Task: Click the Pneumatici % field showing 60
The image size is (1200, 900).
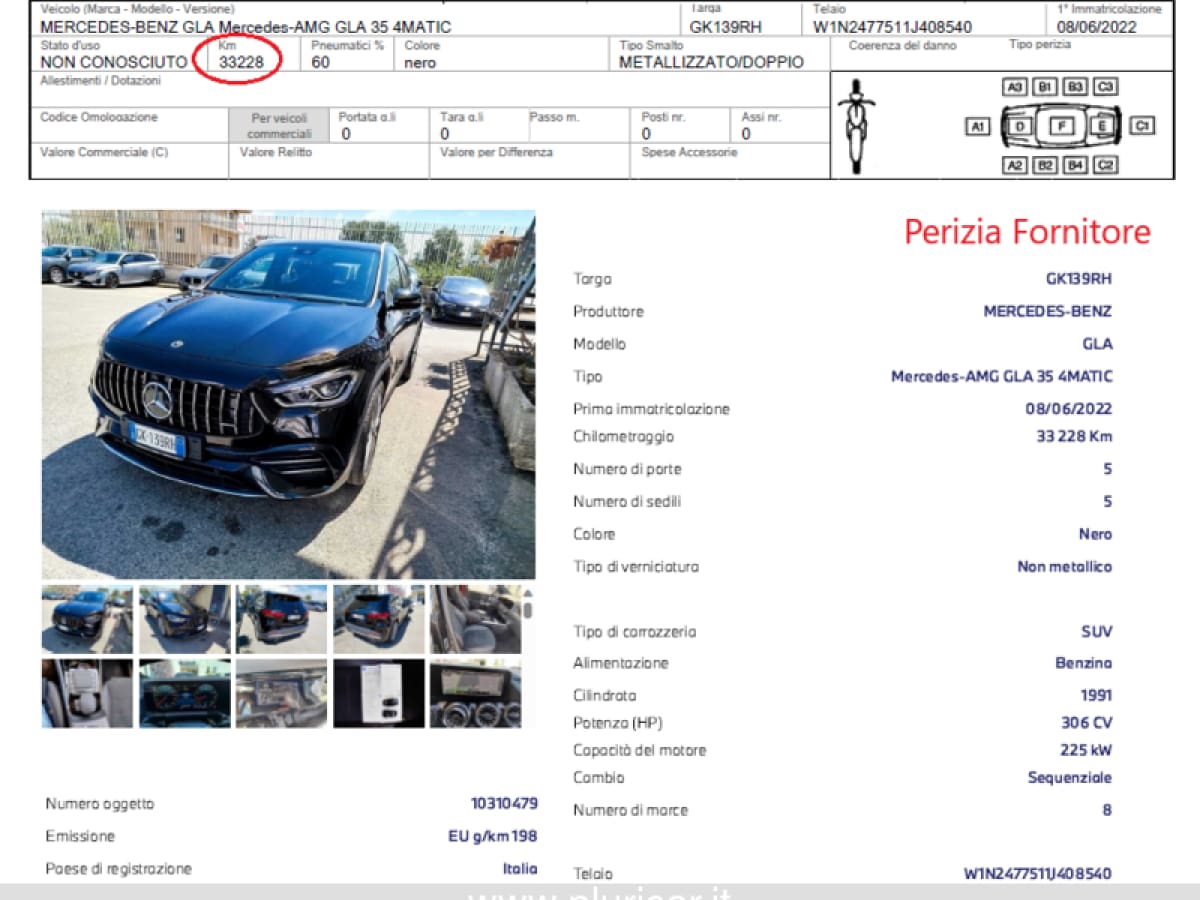Action: tap(321, 62)
